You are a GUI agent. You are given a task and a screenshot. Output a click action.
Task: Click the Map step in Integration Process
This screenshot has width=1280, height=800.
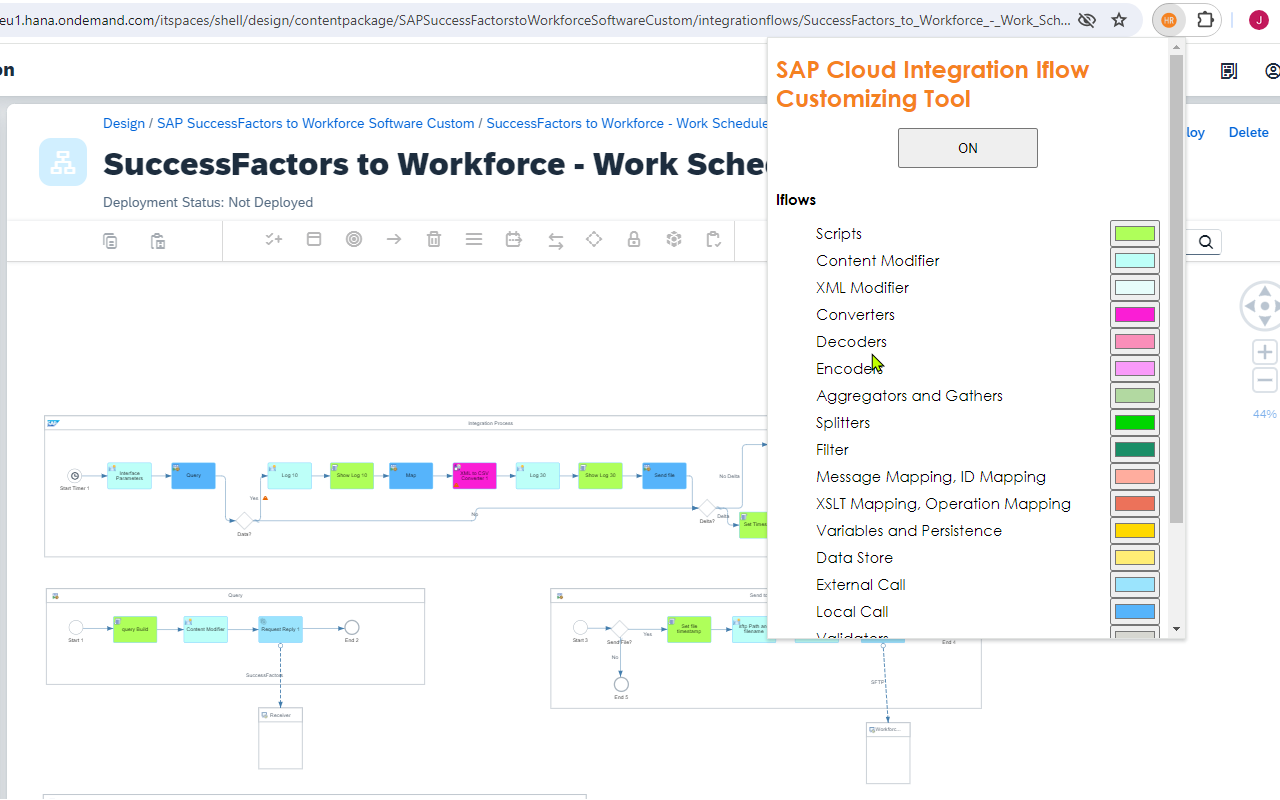click(411, 475)
